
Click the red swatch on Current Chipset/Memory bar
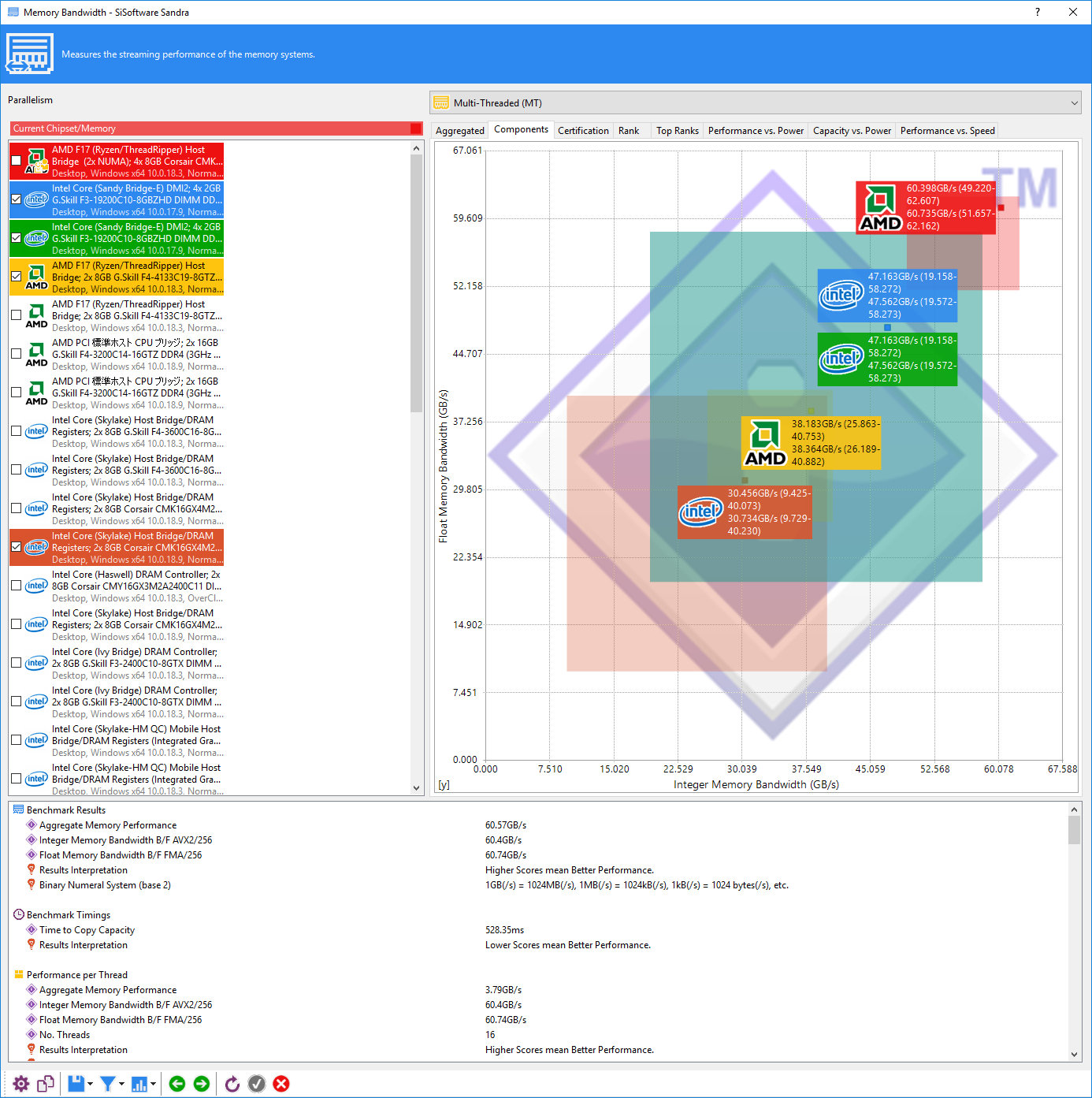pyautogui.click(x=416, y=128)
